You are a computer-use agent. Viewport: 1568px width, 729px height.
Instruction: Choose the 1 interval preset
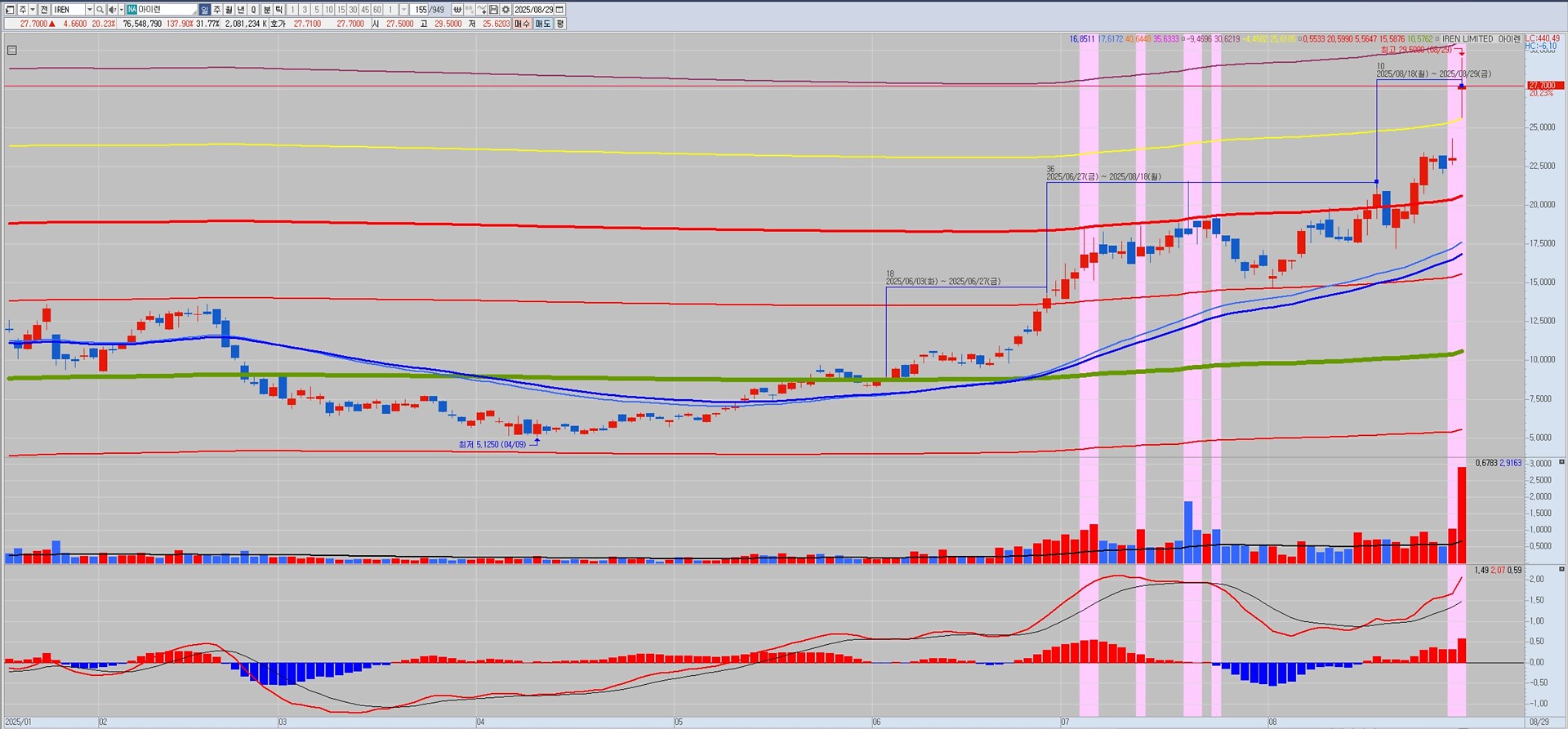point(292,10)
